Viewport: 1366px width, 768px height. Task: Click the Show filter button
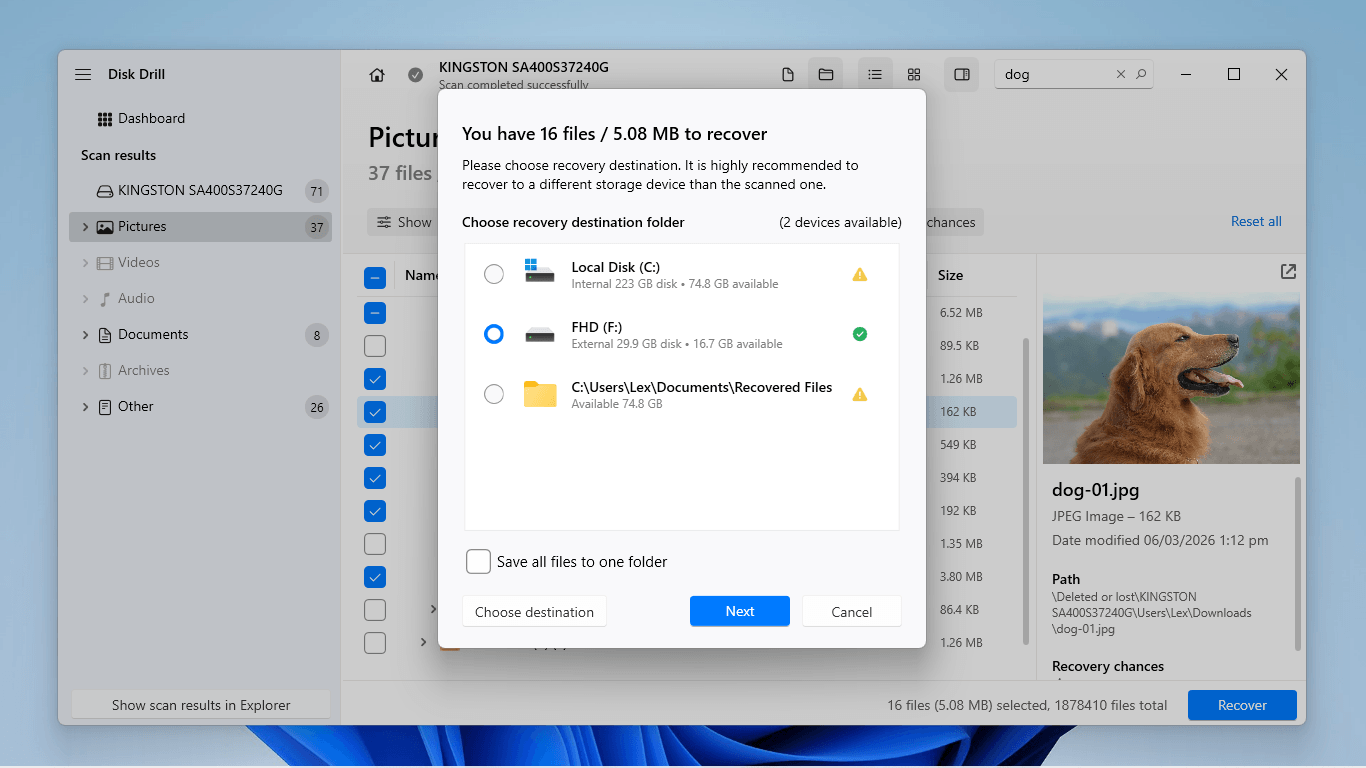[x=403, y=222]
